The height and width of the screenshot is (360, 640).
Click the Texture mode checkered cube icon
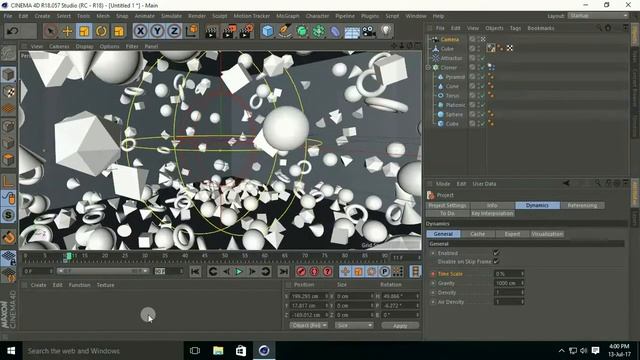pos(9,92)
